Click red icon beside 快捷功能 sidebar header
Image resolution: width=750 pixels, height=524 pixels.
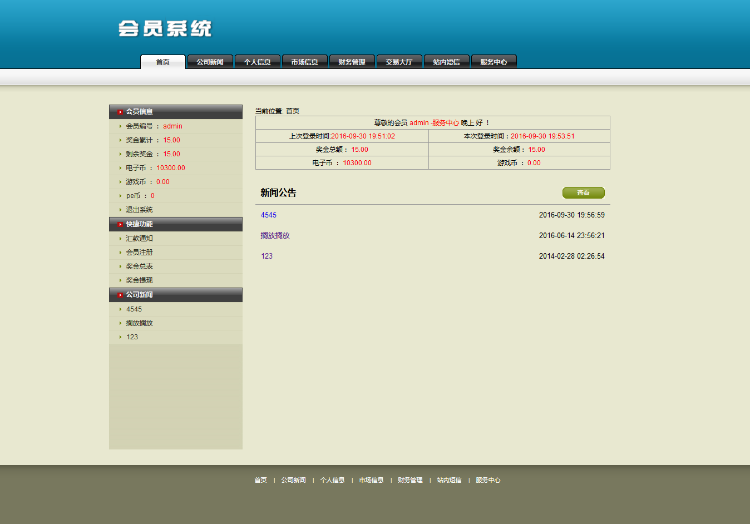tap(121, 224)
